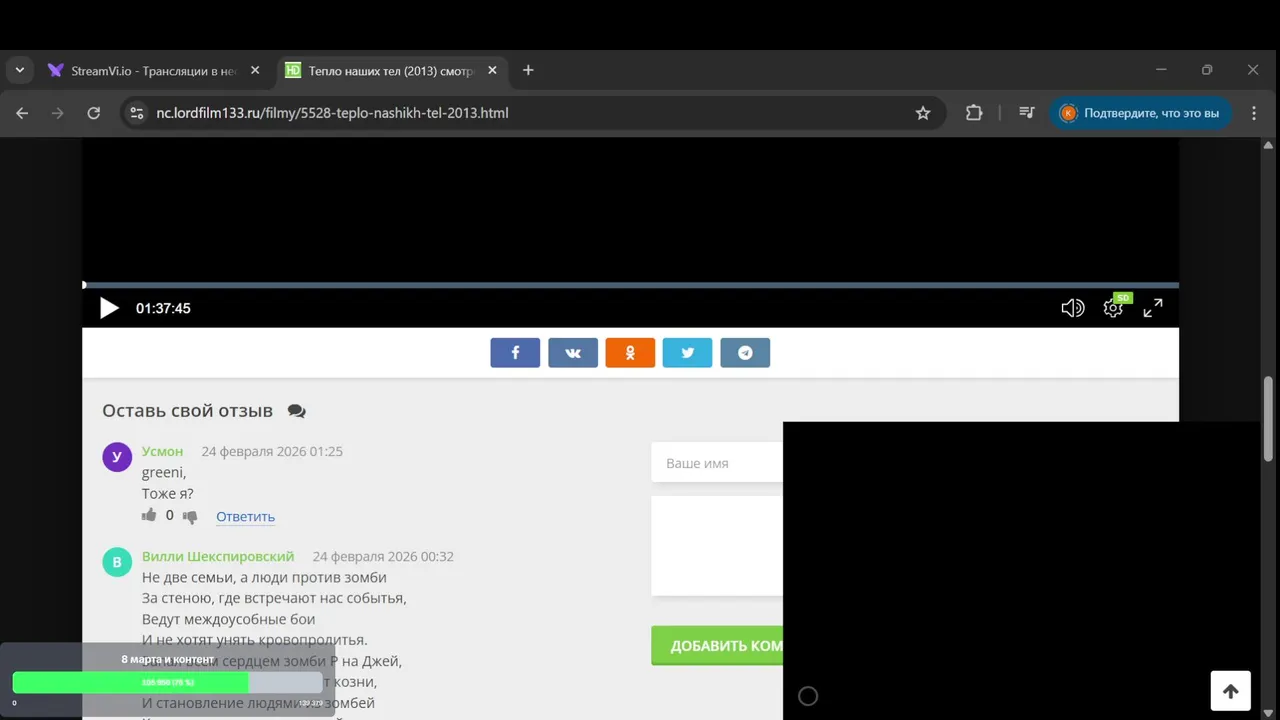Bookmark this page with star icon
This screenshot has height=720, width=1280.
(923, 113)
